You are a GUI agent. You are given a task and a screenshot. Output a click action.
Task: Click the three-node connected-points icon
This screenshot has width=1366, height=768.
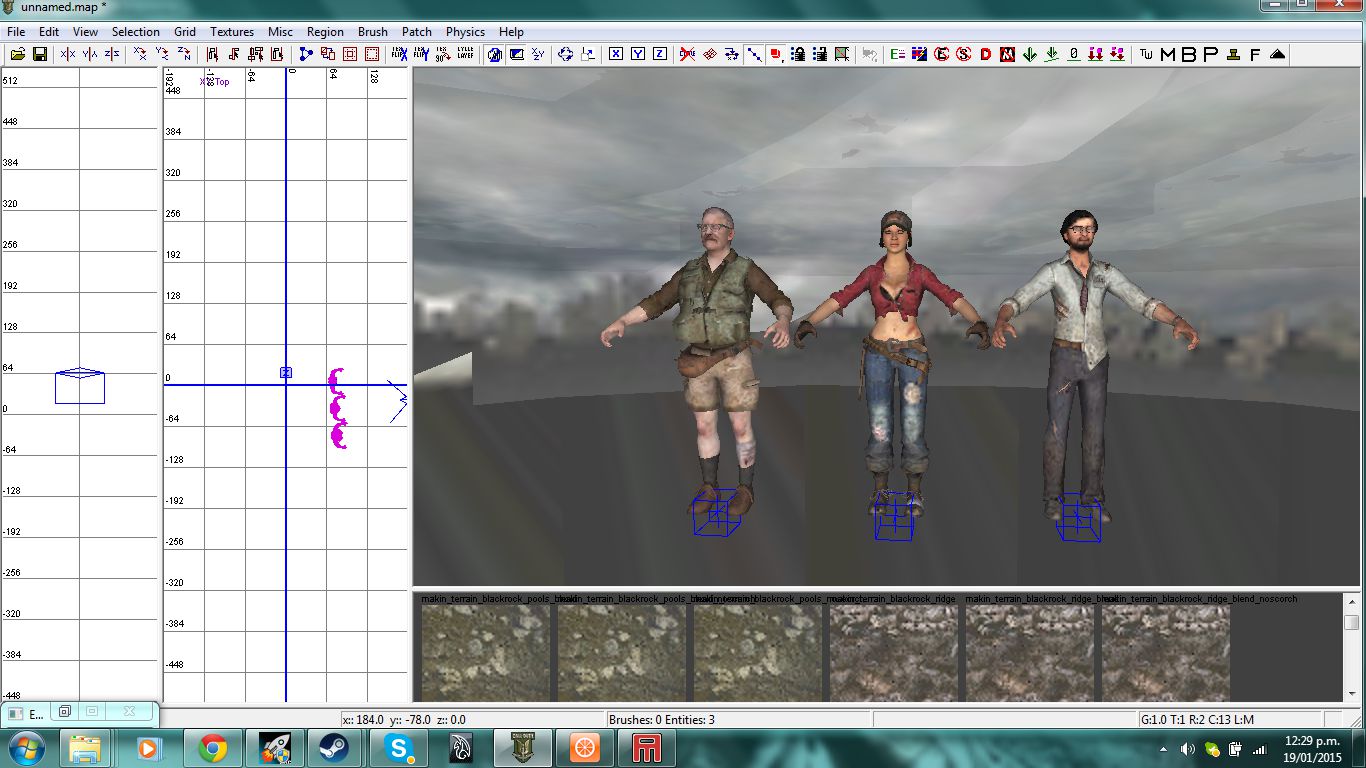pyautogui.click(x=306, y=54)
